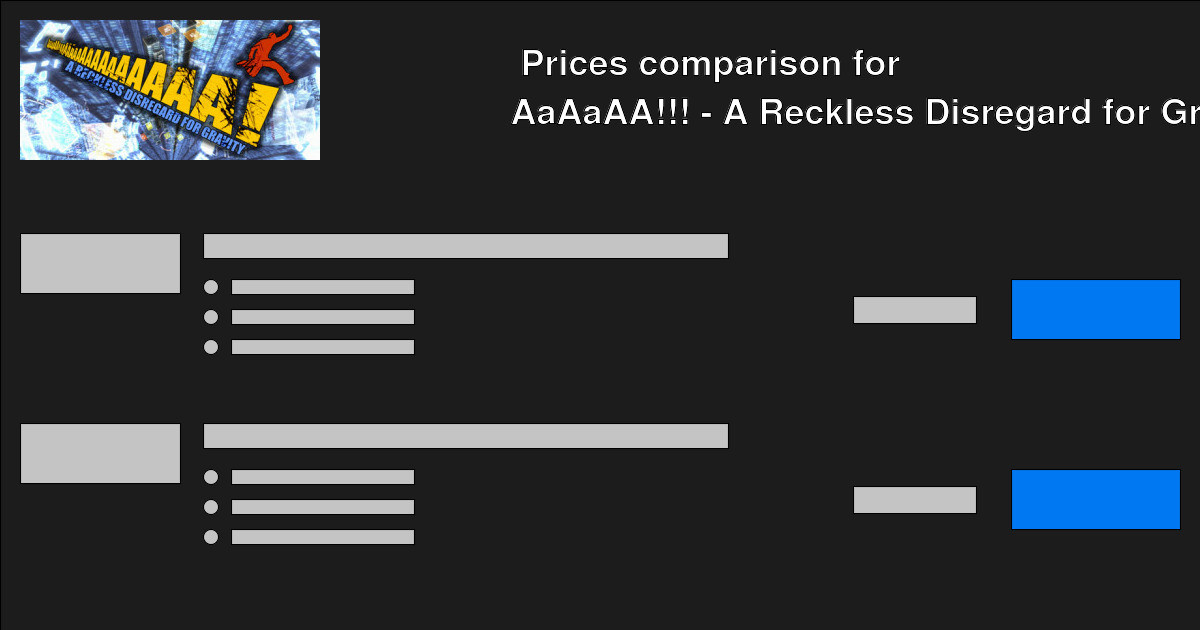
Task: Click the third bullet marker in top offer
Action: click(211, 347)
